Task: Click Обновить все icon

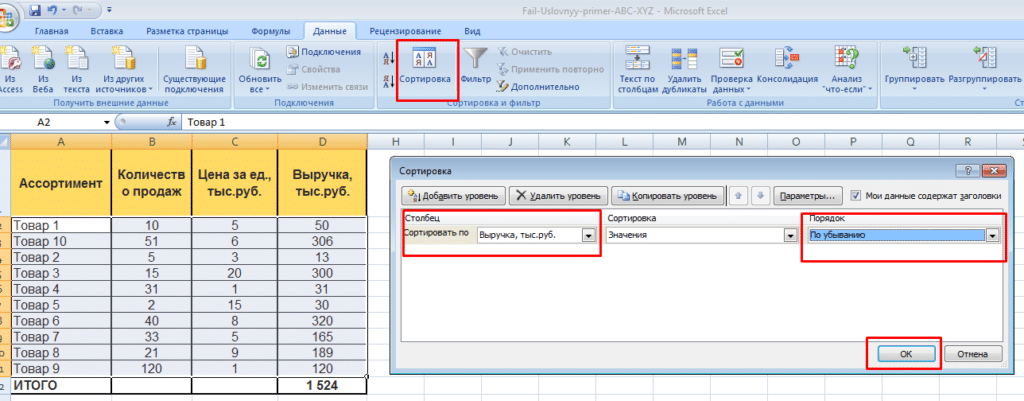Action: (x=259, y=60)
